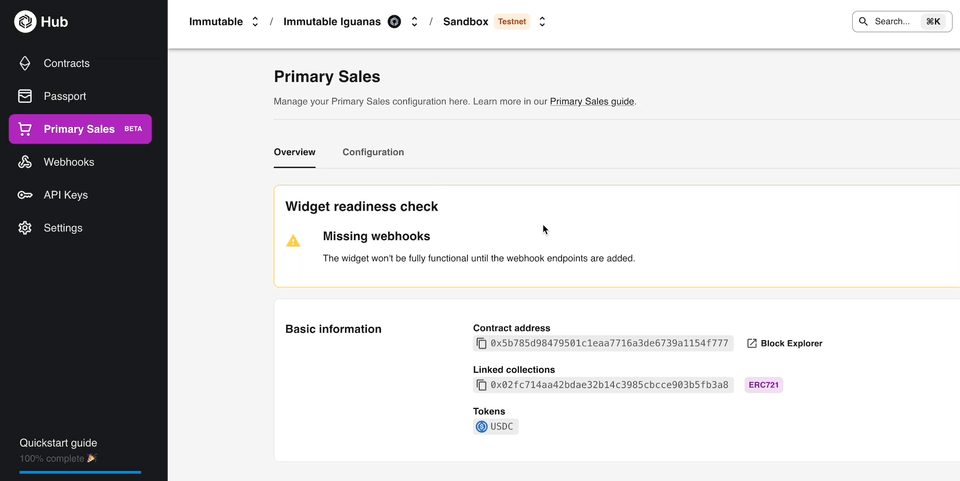
Task: Open the Webhooks page
Action: [68, 162]
